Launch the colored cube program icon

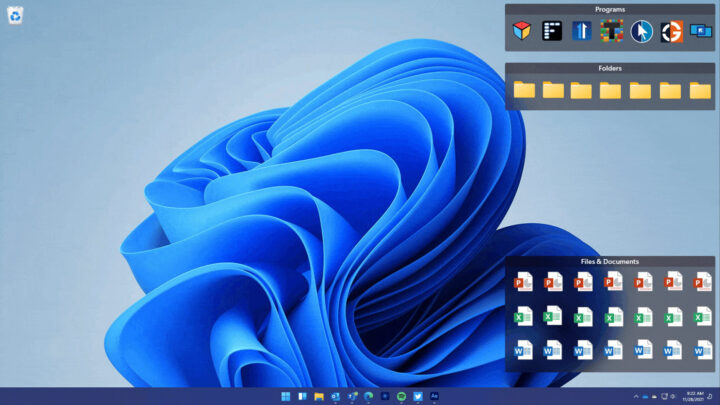click(x=522, y=31)
